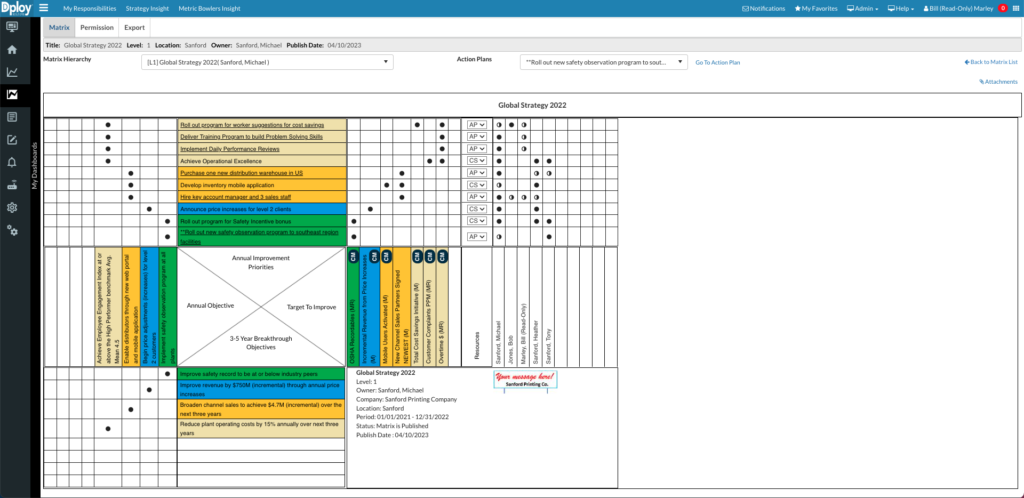Click the bell alerts icon in sidebar

(x=12, y=162)
